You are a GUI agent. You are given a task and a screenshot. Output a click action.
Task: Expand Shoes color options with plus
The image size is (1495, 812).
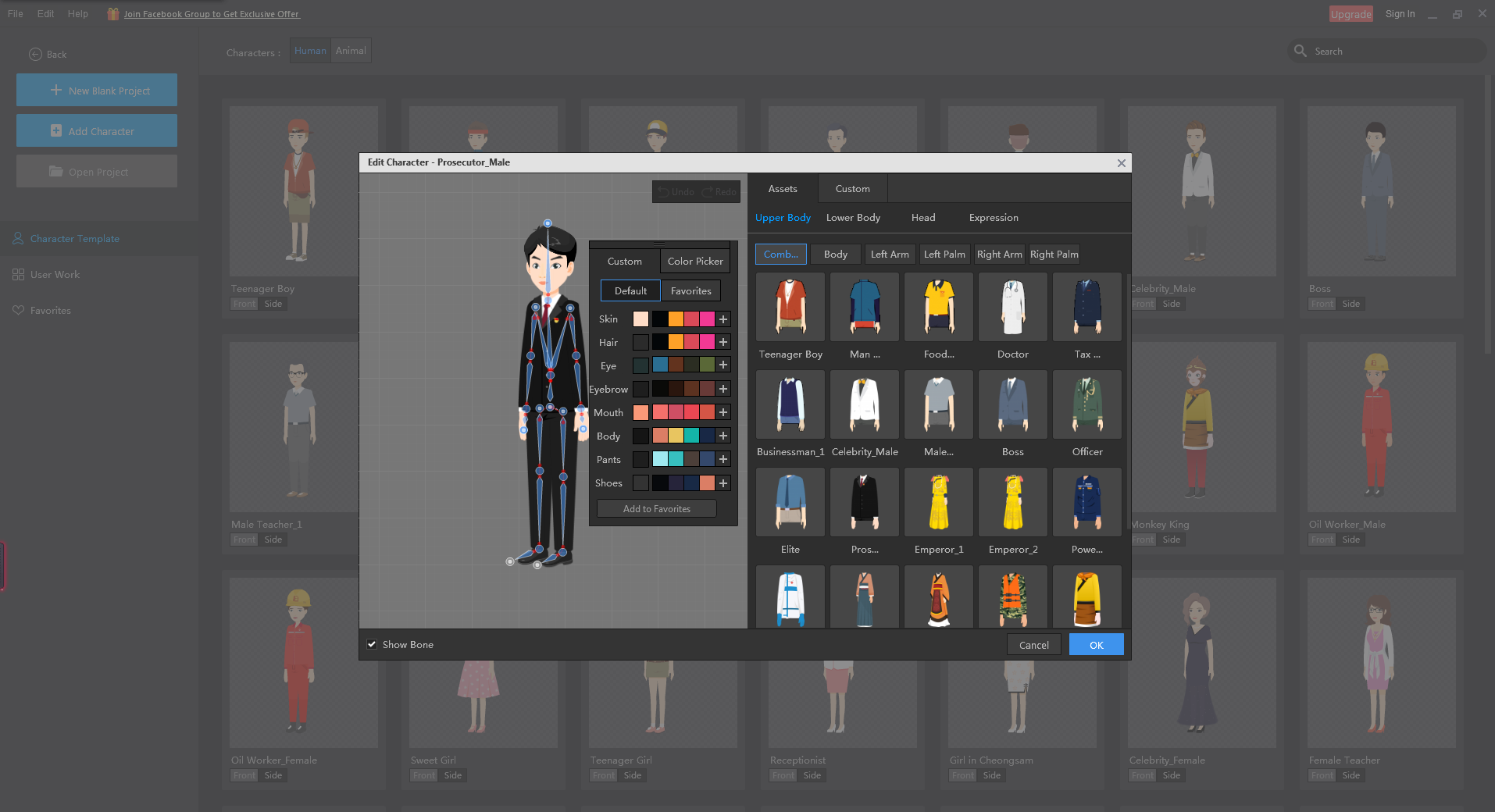click(723, 483)
